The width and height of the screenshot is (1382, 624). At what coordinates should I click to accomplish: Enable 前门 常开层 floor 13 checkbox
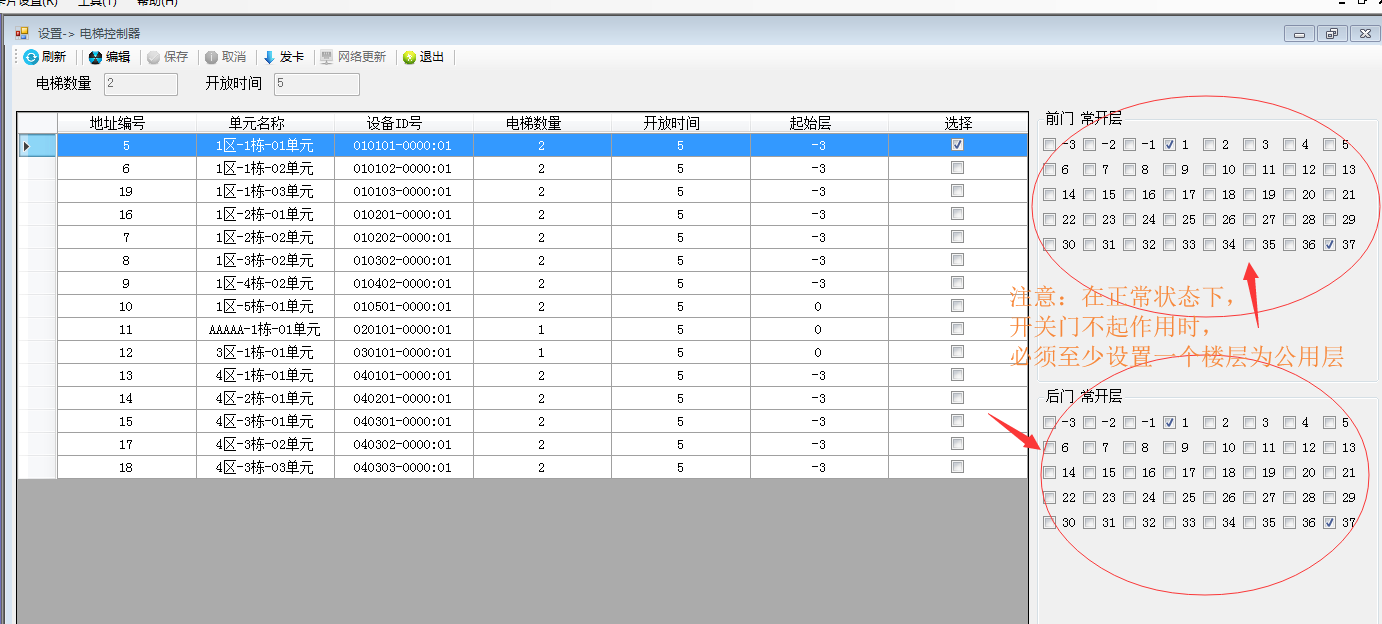pyautogui.click(x=1329, y=170)
